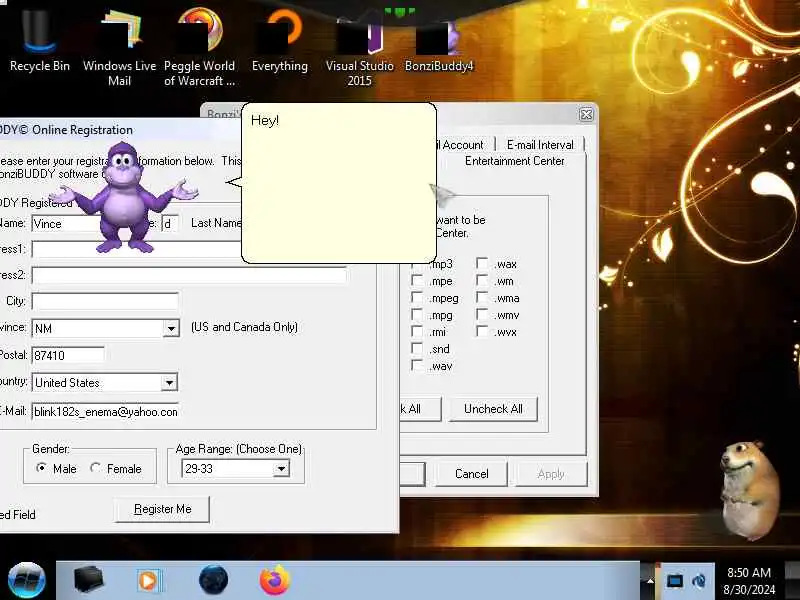The image size is (800, 600).
Task: Click the blue swirl tray icon
Action: tap(699, 581)
